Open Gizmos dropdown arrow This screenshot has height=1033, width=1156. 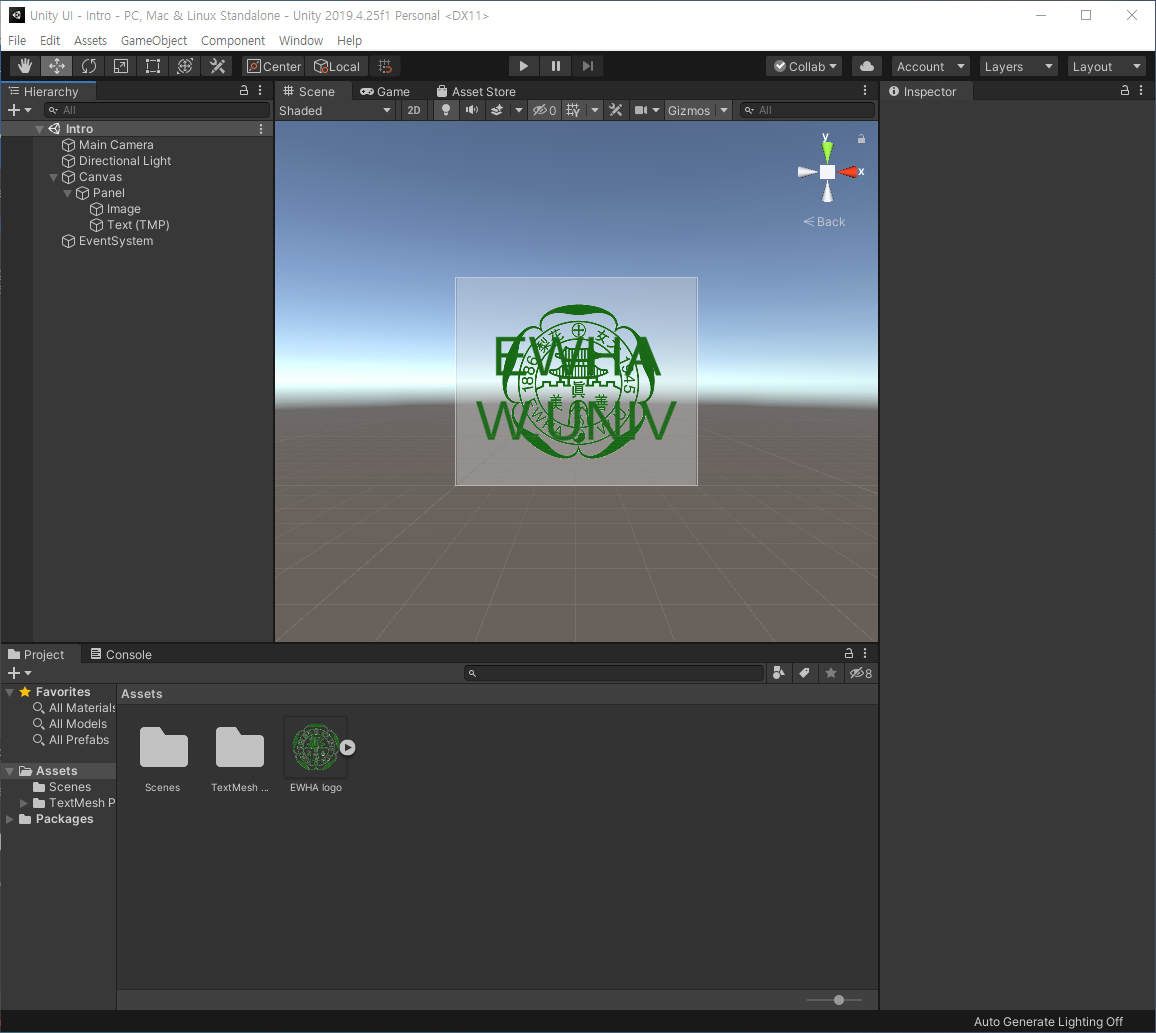tap(724, 111)
